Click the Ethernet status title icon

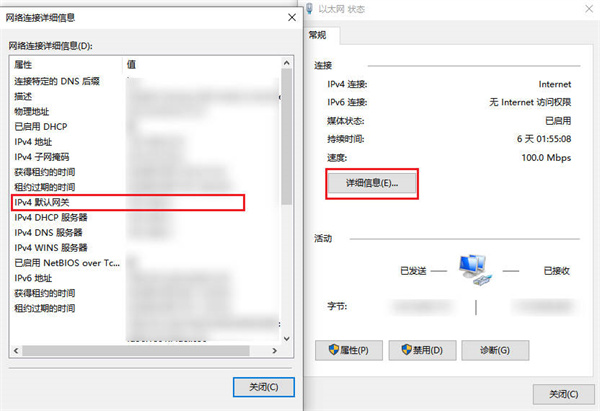pos(310,8)
